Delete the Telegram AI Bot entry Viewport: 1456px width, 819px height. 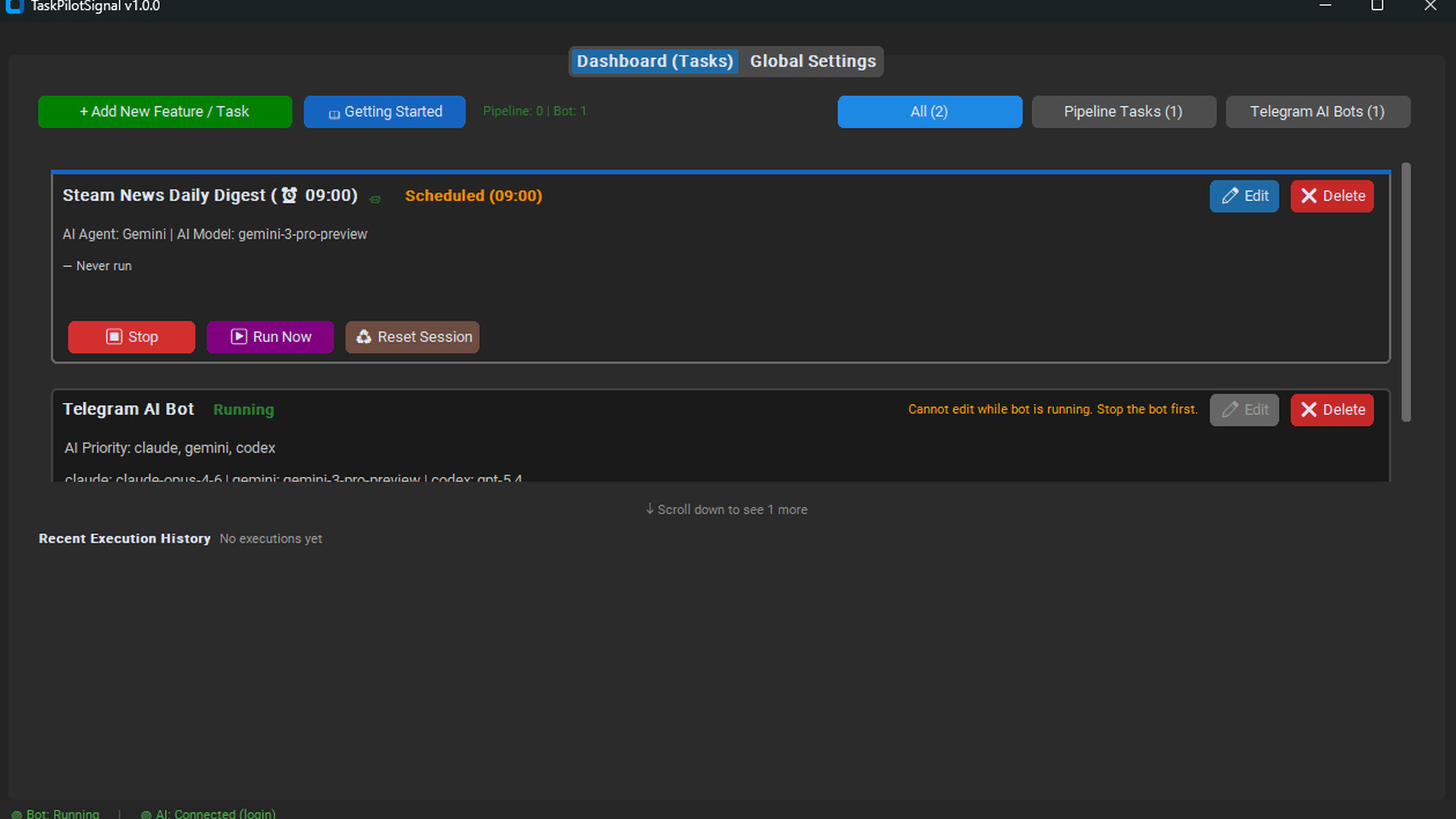tap(1332, 409)
